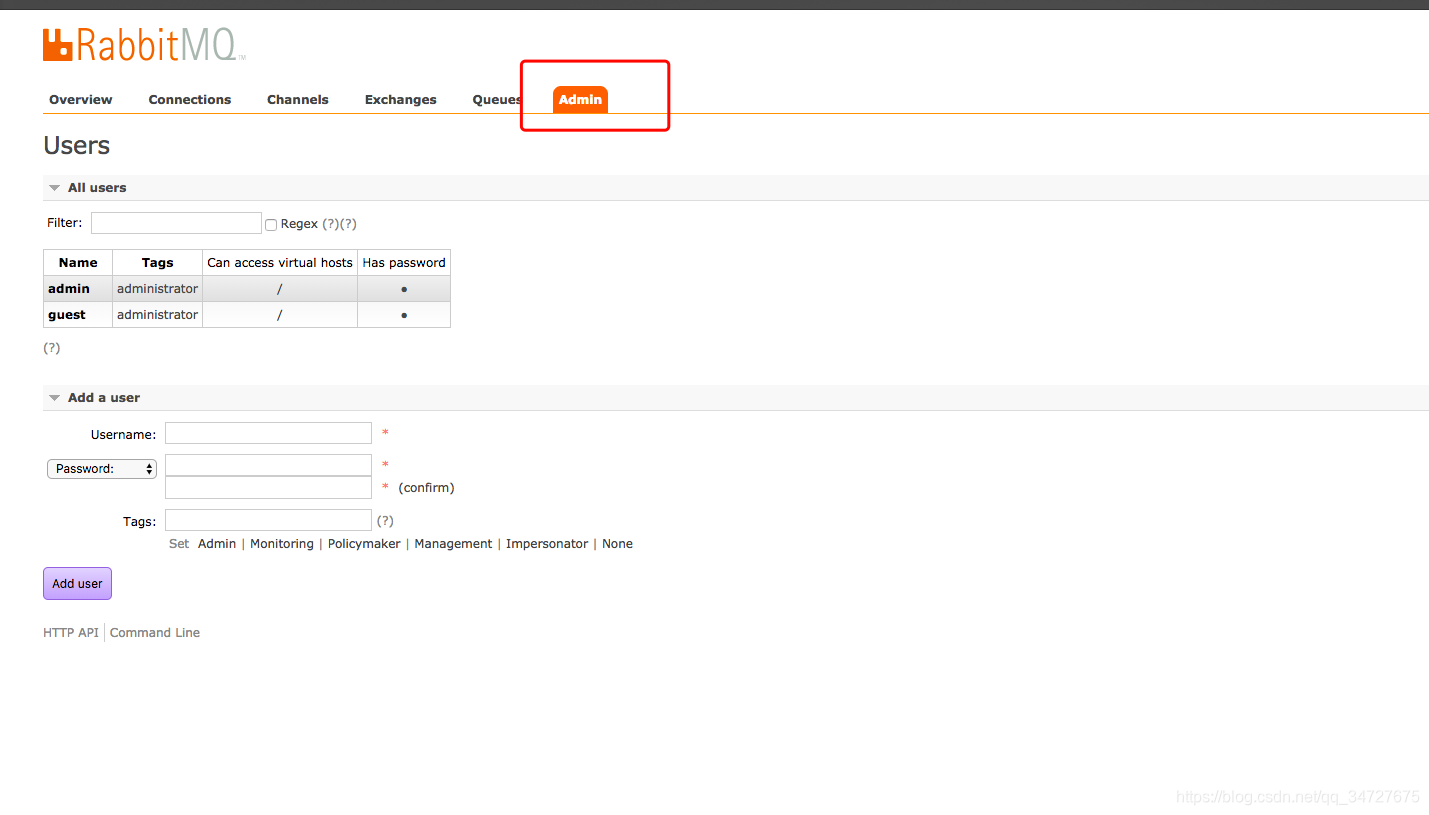Click the RabbitMQ logo
This screenshot has width=1429, height=815.
click(143, 45)
